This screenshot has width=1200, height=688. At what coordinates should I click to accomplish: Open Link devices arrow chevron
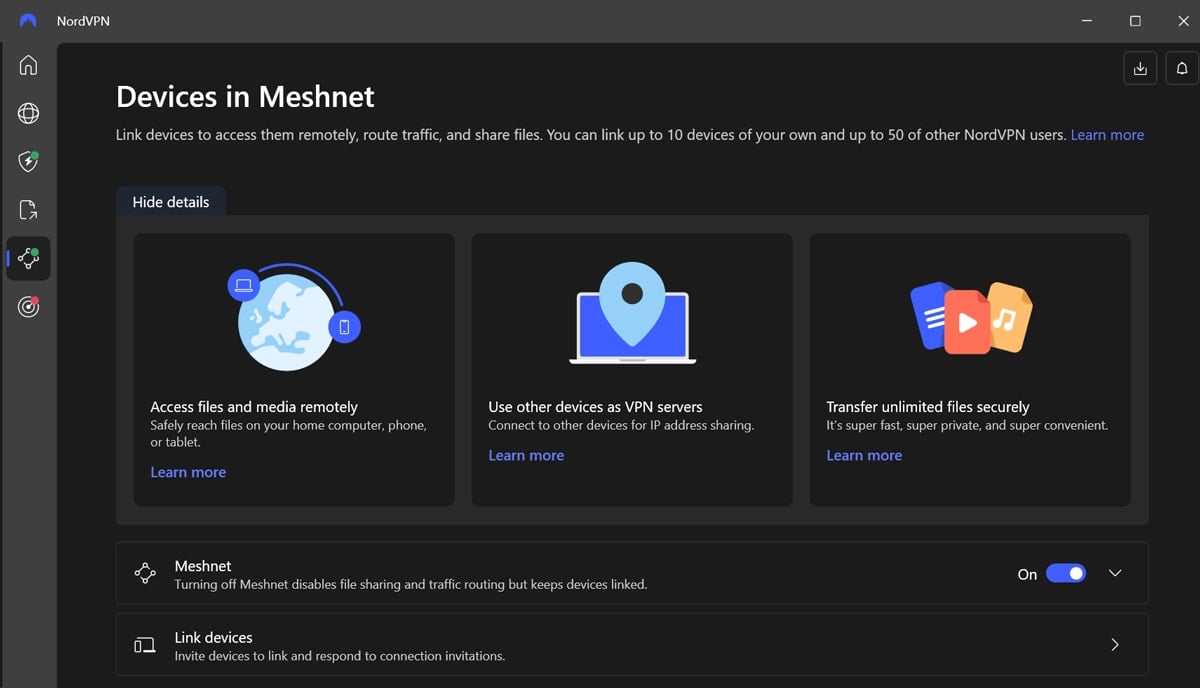pyautogui.click(x=1115, y=645)
